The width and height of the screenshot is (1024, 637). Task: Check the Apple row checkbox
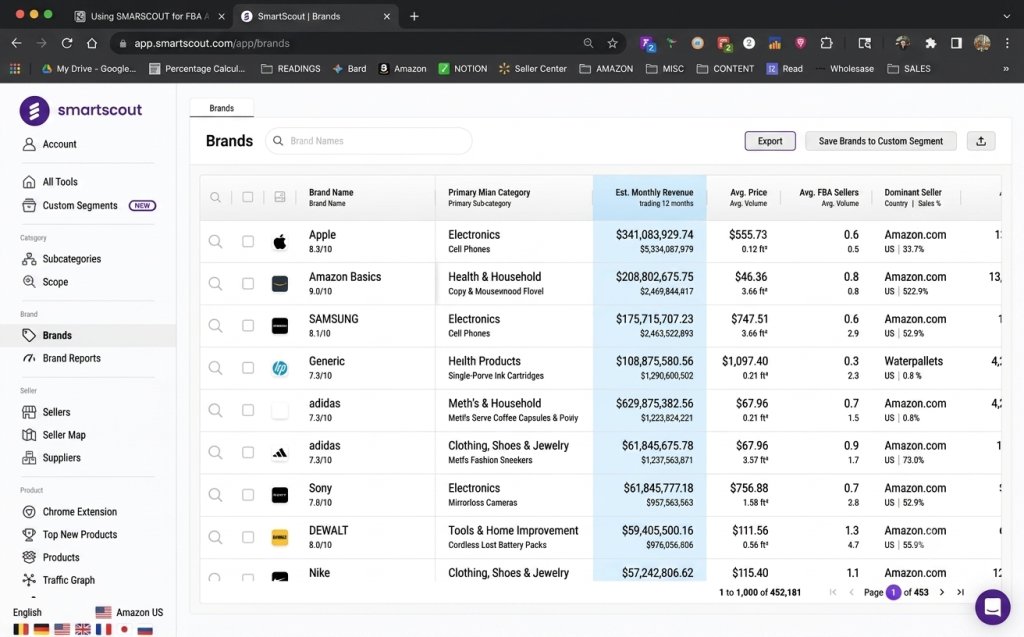pos(248,242)
